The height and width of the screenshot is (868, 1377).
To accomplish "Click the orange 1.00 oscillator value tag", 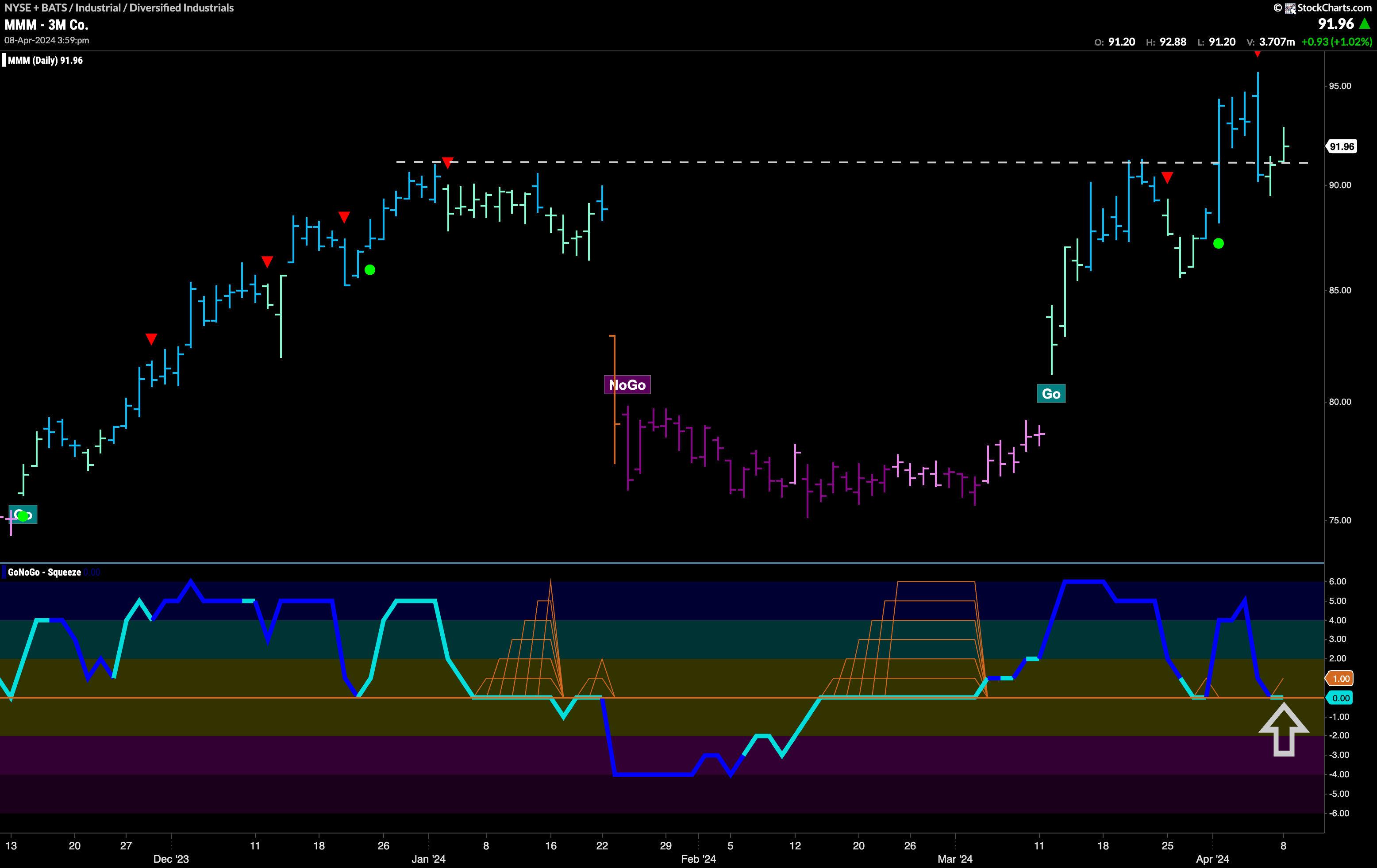I will [1340, 679].
